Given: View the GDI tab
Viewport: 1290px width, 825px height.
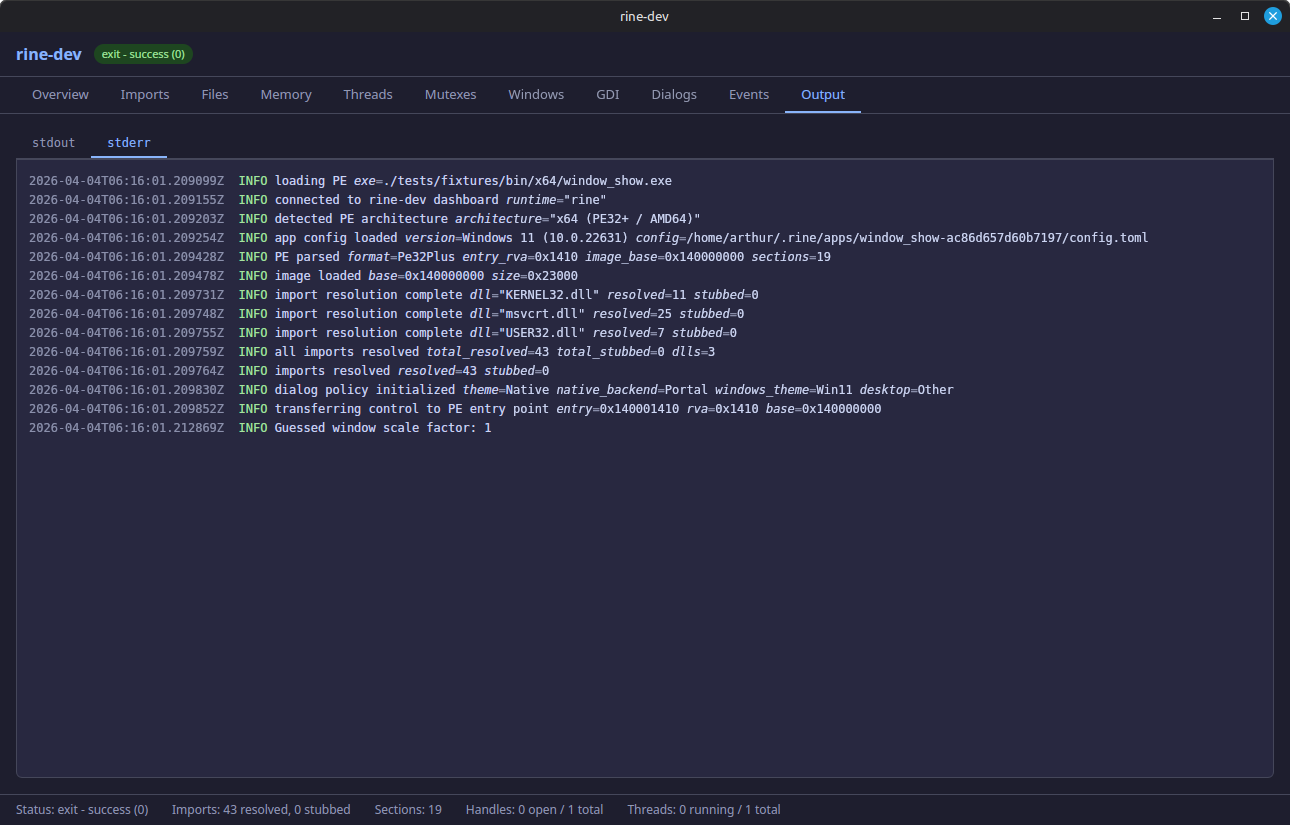Looking at the screenshot, I should pyautogui.click(x=607, y=94).
